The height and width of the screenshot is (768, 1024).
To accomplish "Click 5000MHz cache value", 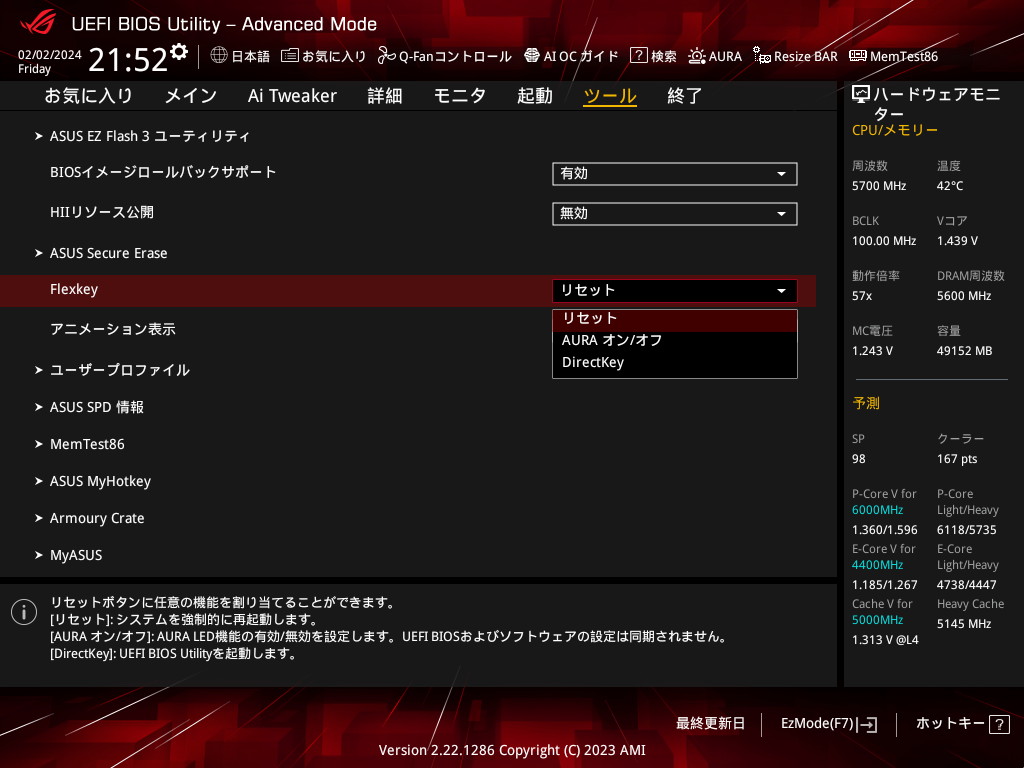I will 877,620.
